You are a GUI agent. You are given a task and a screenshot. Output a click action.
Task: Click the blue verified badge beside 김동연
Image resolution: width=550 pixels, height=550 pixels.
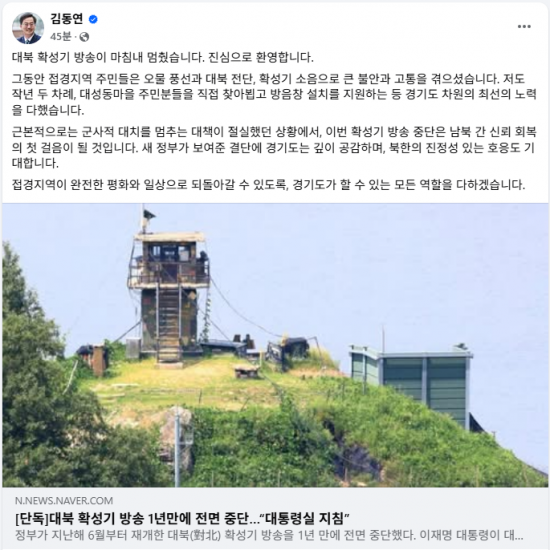[x=93, y=19]
